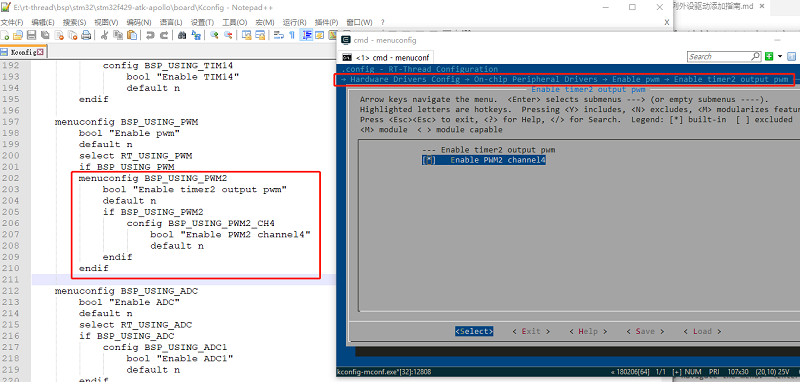Toggle the show all characters pilcrow icon
800x382 pixels.
pos(292,35)
